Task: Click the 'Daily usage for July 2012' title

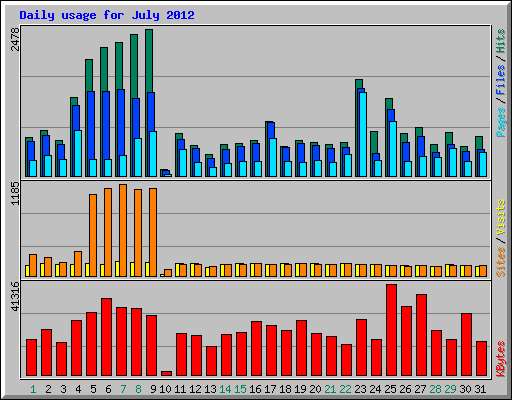Action: click(x=107, y=15)
